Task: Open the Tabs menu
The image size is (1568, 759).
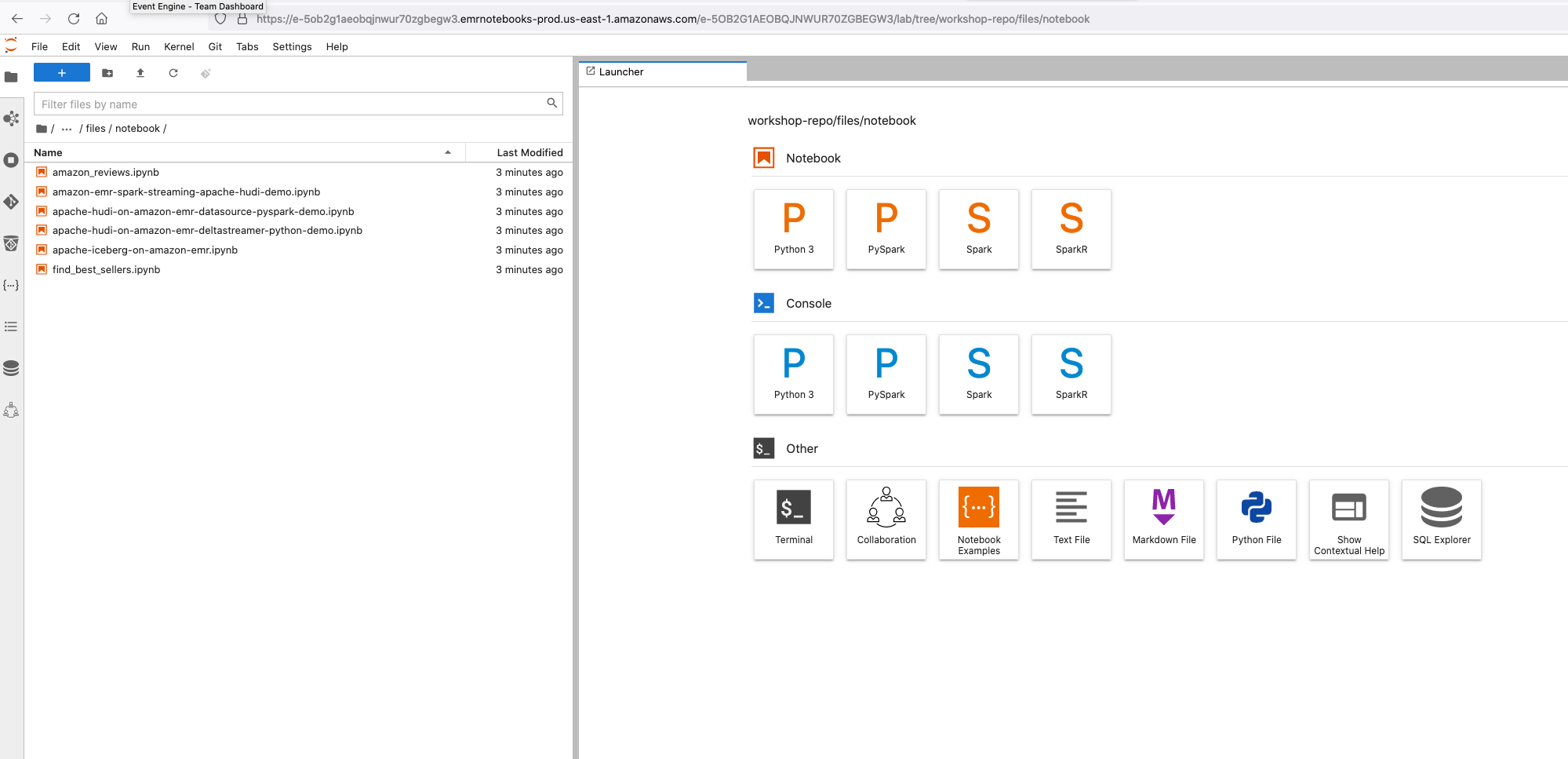Action: 247,46
